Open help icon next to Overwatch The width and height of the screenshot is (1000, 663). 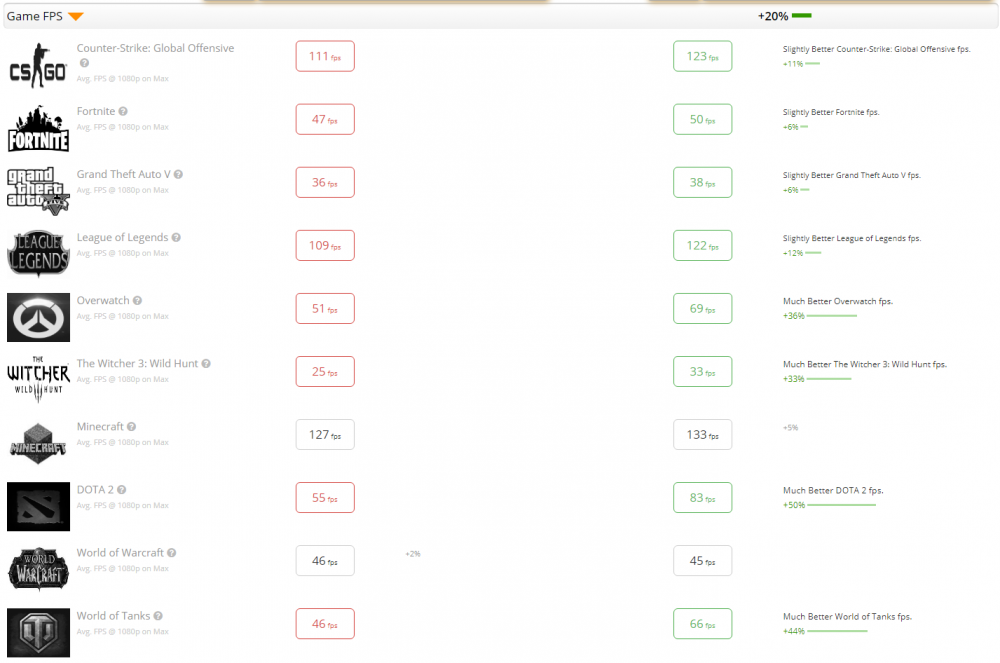coord(137,301)
